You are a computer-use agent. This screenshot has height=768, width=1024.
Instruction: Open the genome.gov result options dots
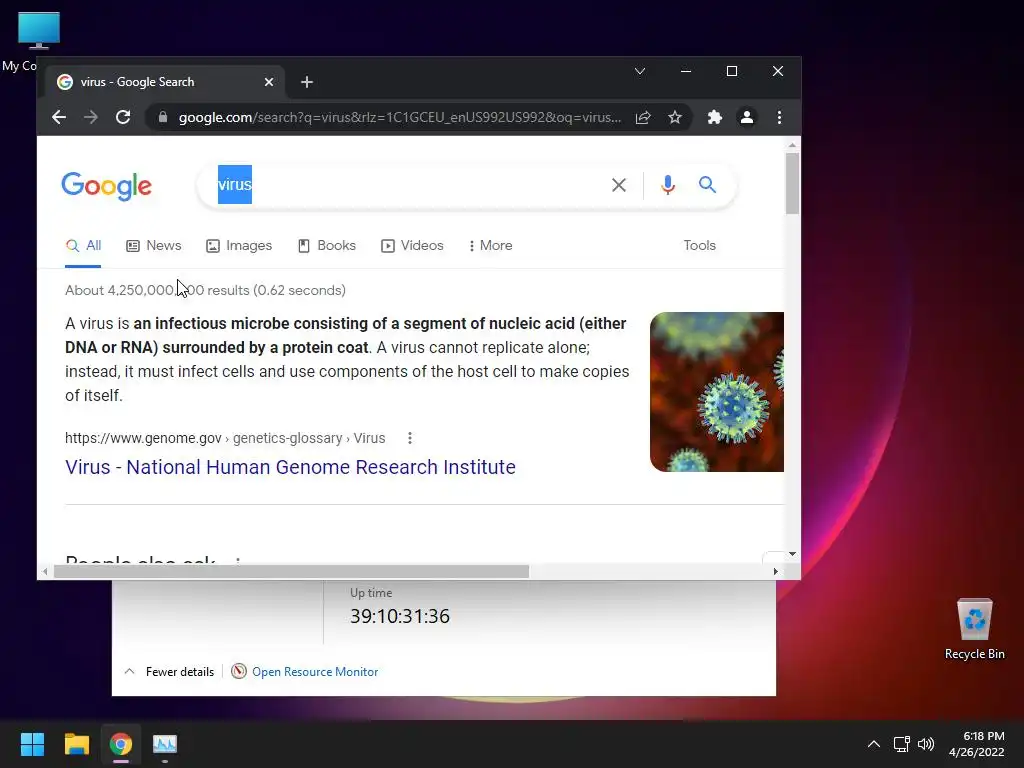(x=409, y=438)
